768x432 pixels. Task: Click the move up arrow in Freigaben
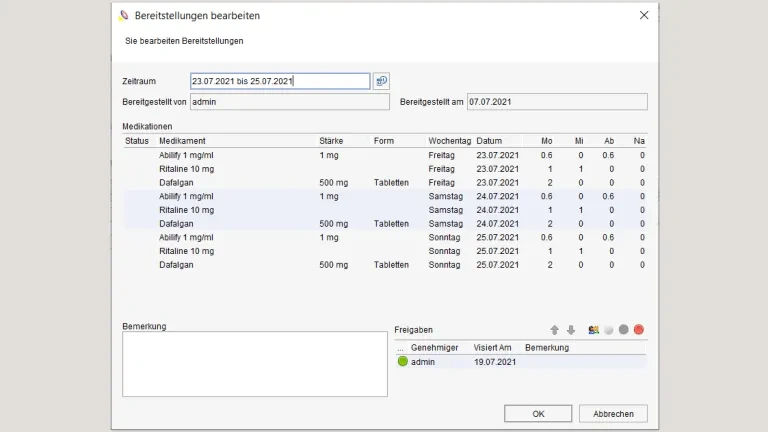pyautogui.click(x=555, y=330)
